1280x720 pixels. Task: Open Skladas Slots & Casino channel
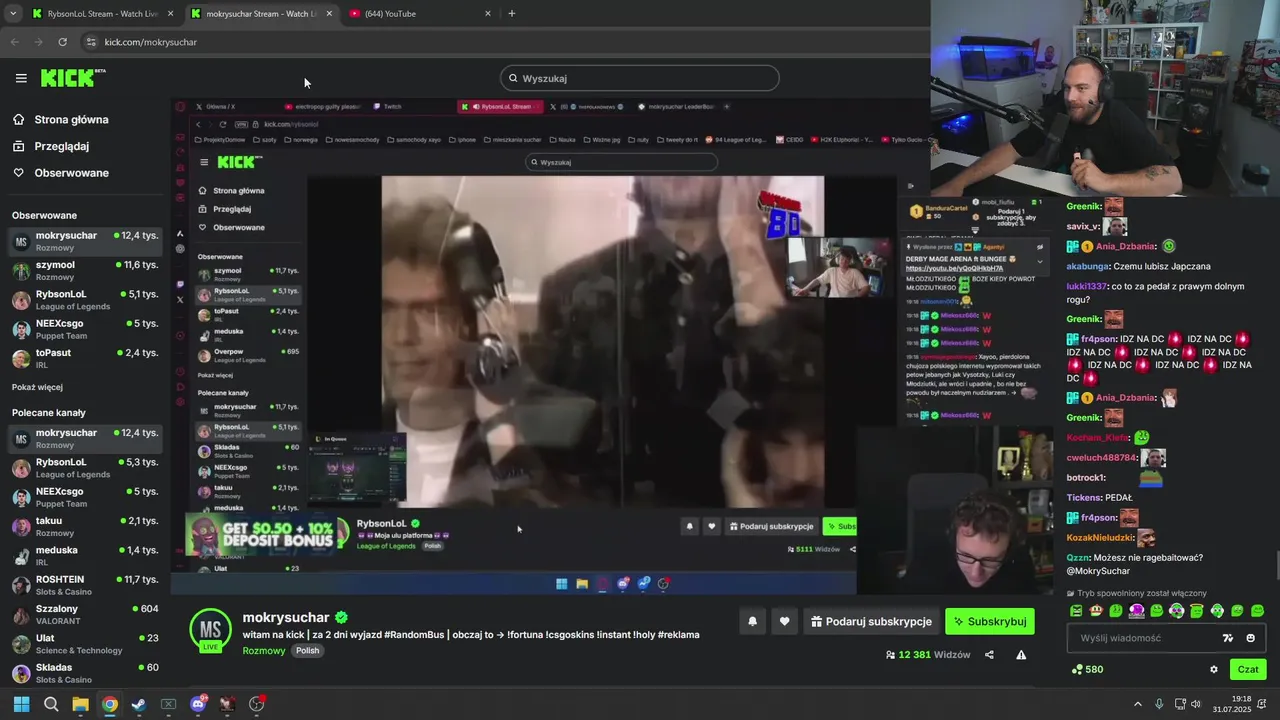[x=85, y=672]
